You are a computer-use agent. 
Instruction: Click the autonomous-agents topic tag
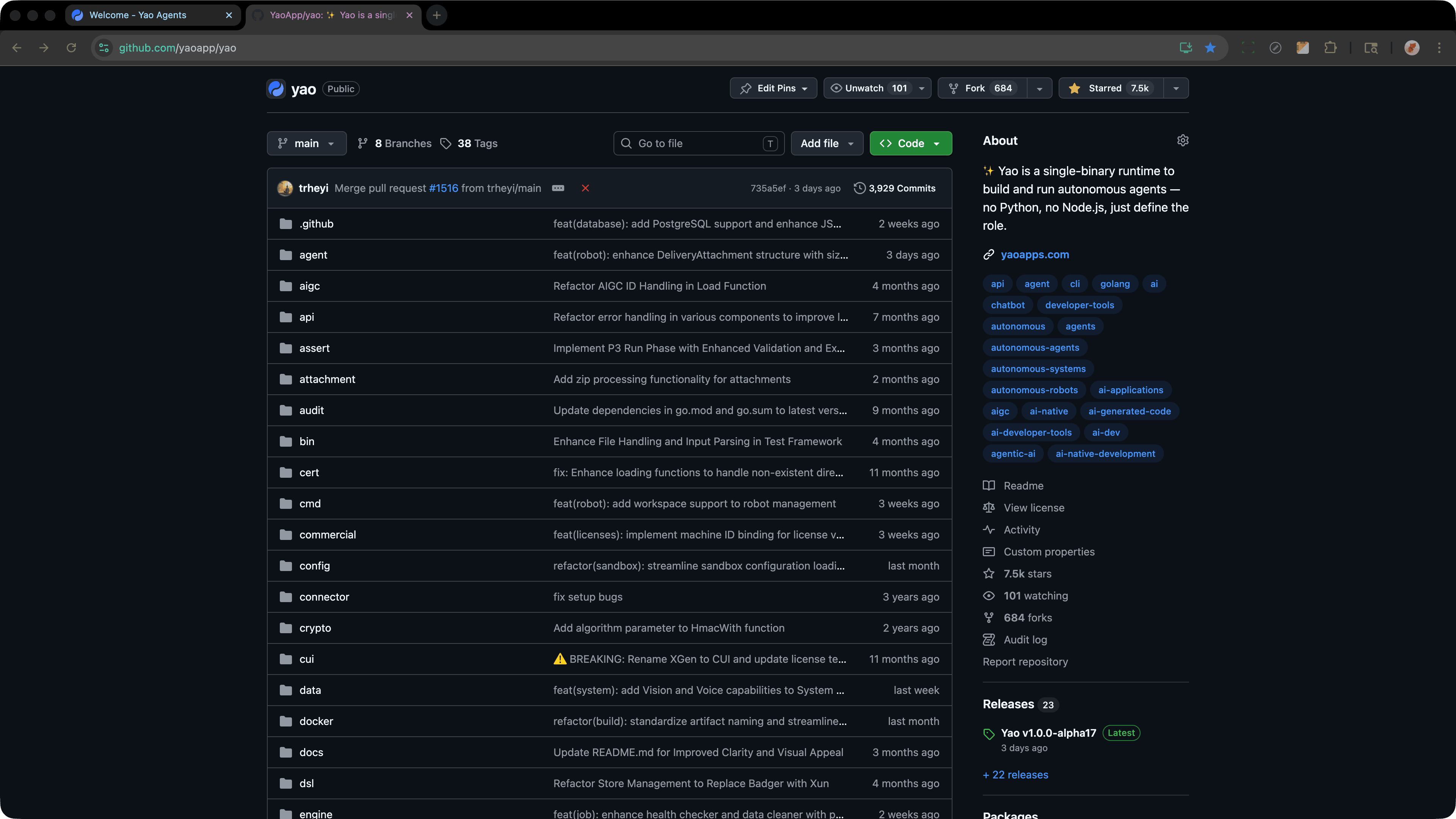[x=1034, y=348]
